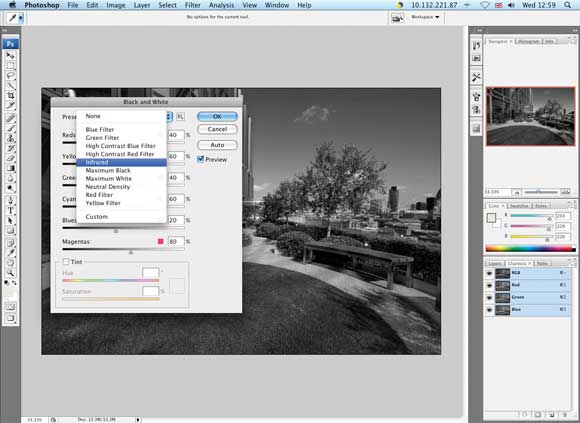The height and width of the screenshot is (423, 580).
Task: Select the Move tool
Action: [x=10, y=55]
